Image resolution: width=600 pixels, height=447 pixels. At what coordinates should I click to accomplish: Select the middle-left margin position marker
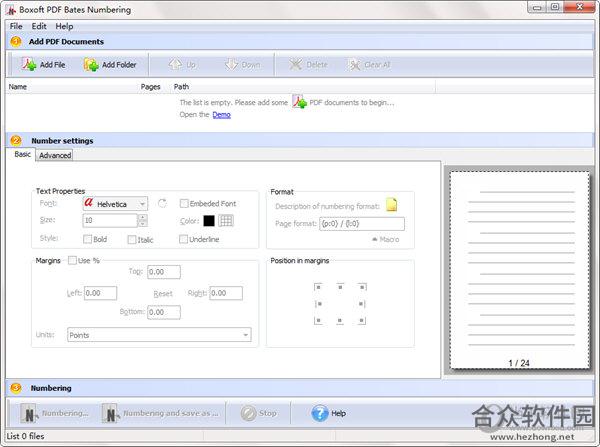tap(318, 304)
